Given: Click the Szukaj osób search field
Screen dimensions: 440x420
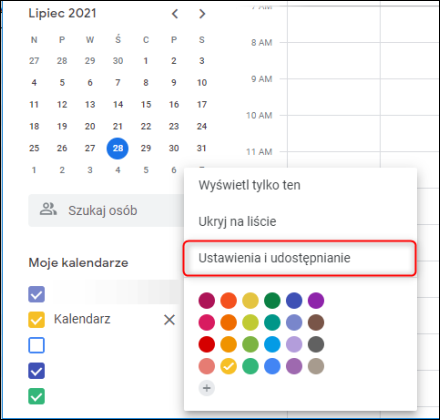Looking at the screenshot, I should [x=106, y=210].
